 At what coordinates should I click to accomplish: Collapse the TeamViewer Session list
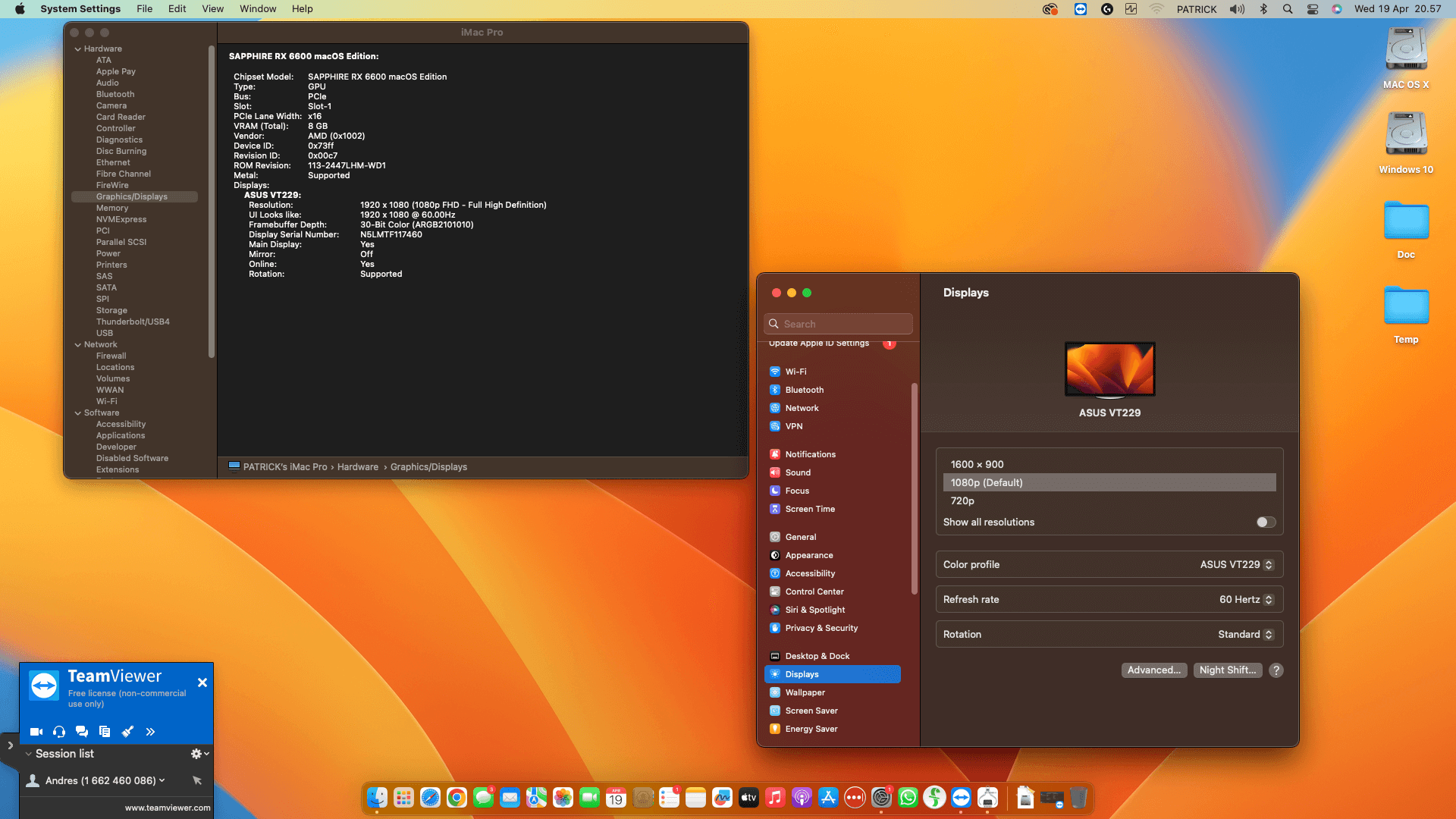pyautogui.click(x=29, y=754)
